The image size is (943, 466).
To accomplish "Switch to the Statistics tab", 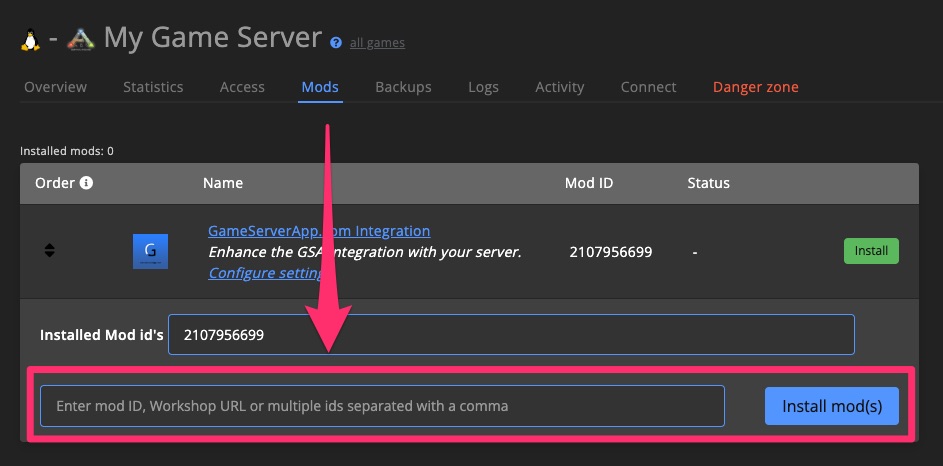I will 153,87.
